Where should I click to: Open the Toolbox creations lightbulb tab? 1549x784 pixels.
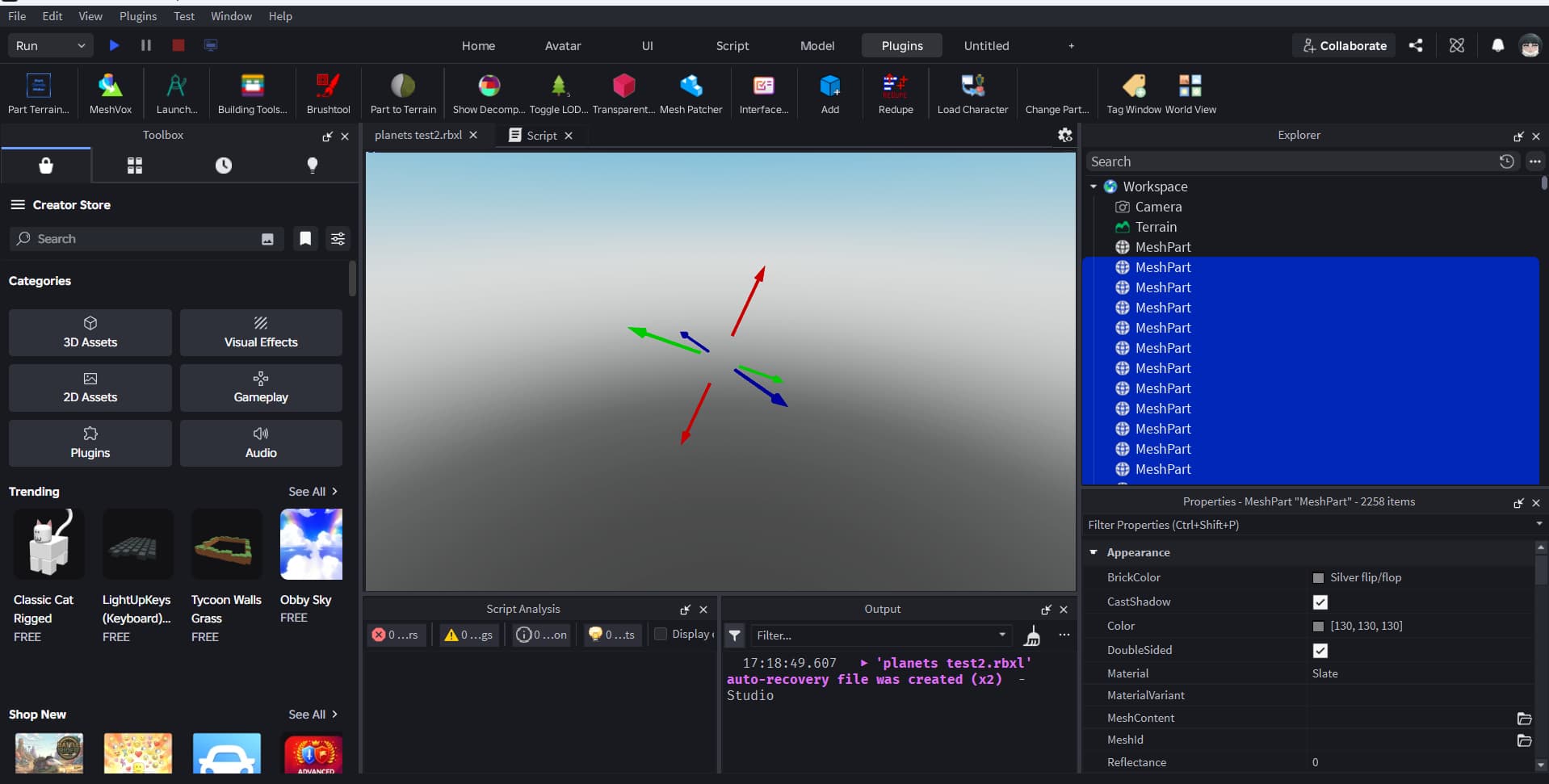pos(313,166)
